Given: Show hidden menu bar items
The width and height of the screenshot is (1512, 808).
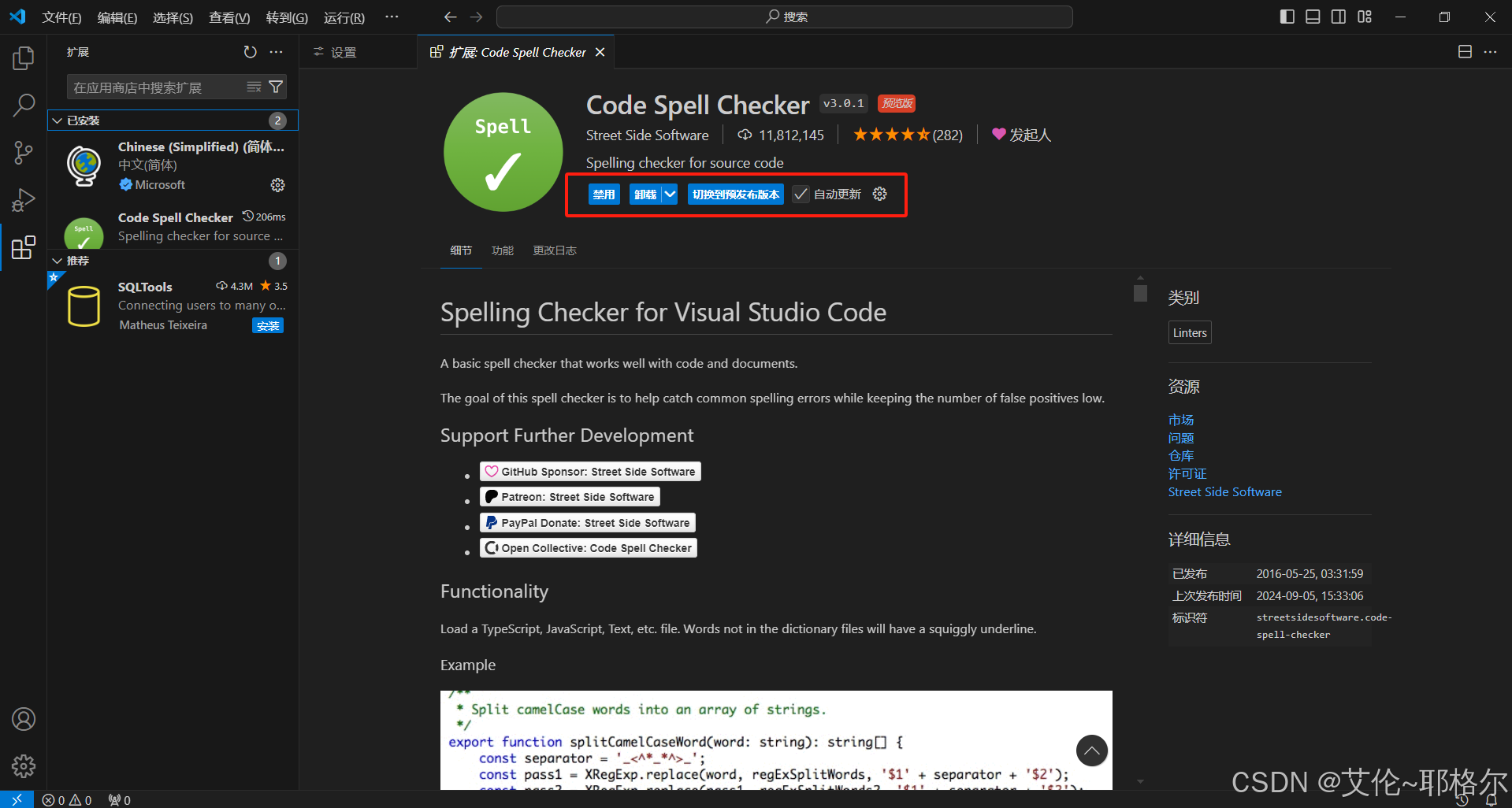Looking at the screenshot, I should 392,17.
